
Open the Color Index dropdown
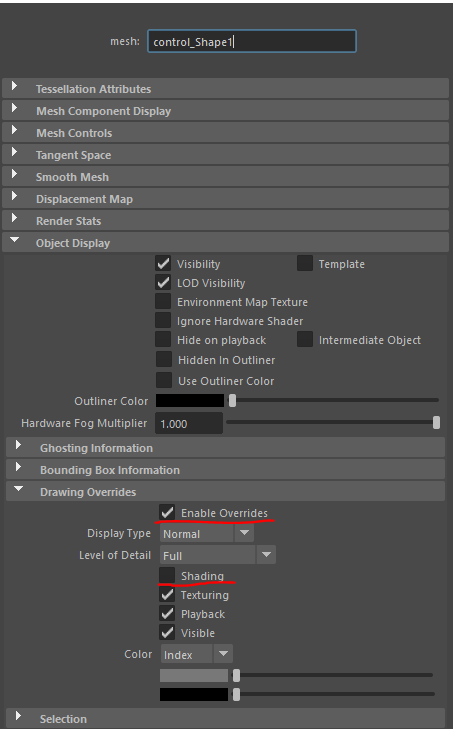(196, 654)
